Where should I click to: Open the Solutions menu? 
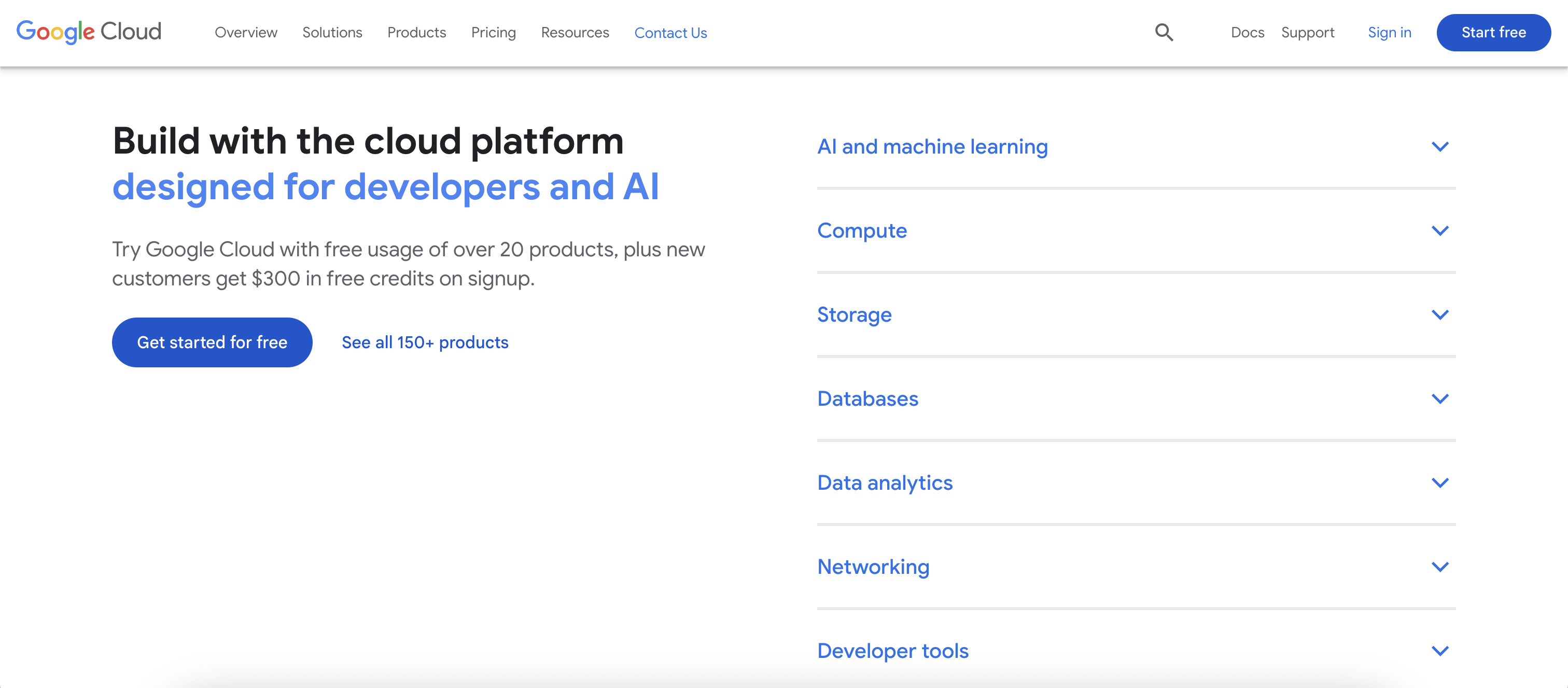[x=332, y=32]
